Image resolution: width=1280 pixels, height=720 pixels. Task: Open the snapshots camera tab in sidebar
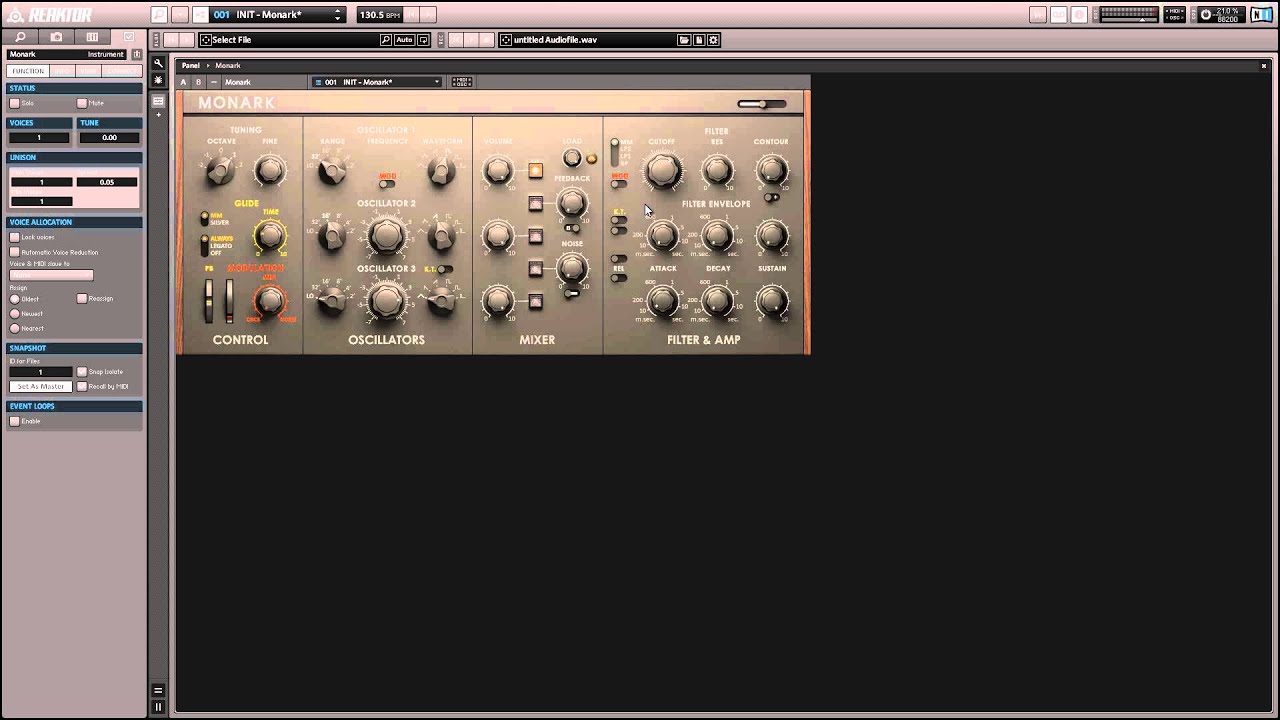click(x=57, y=37)
